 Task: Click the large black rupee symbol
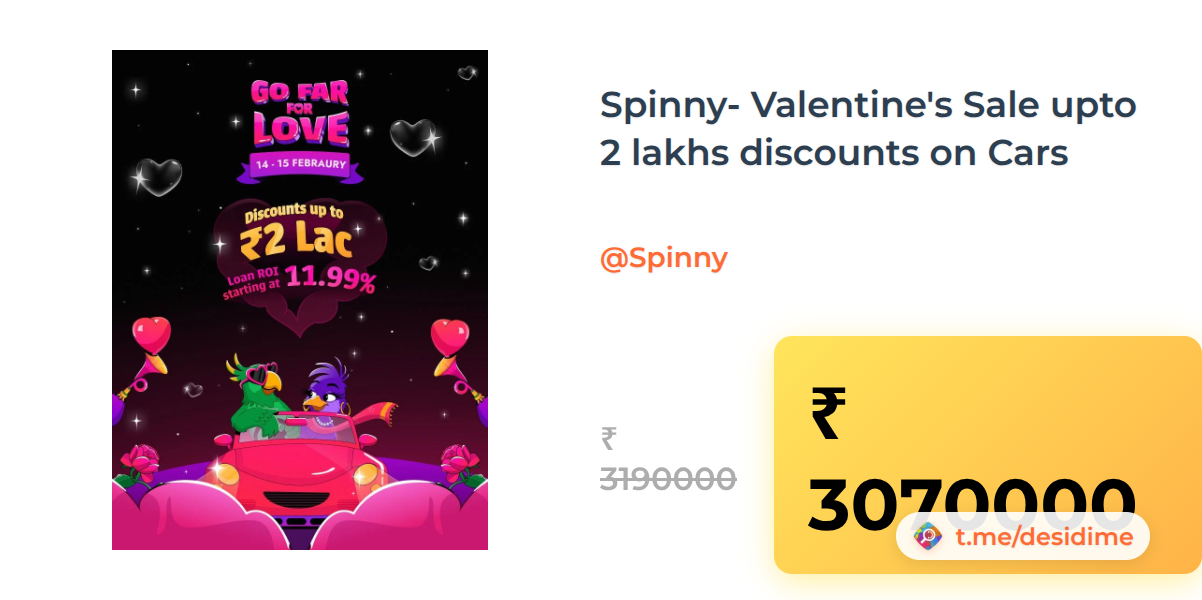829,414
